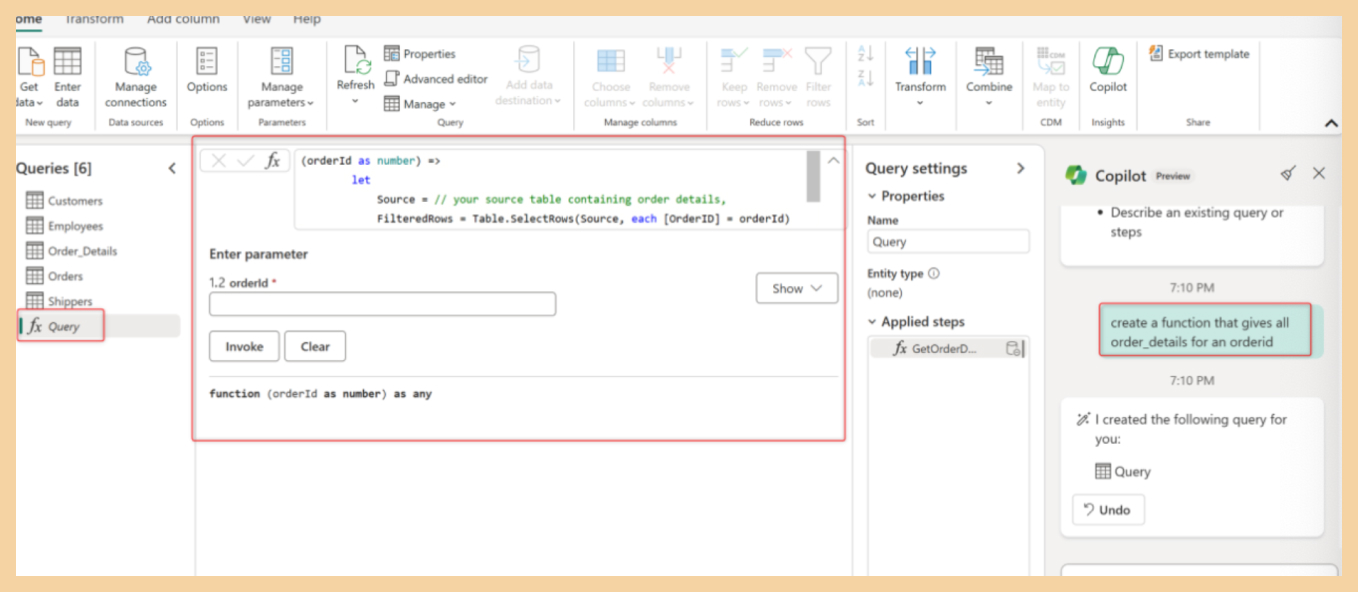Confirm the formula with the checkmark icon
The width and height of the screenshot is (1358, 592).
click(x=245, y=161)
